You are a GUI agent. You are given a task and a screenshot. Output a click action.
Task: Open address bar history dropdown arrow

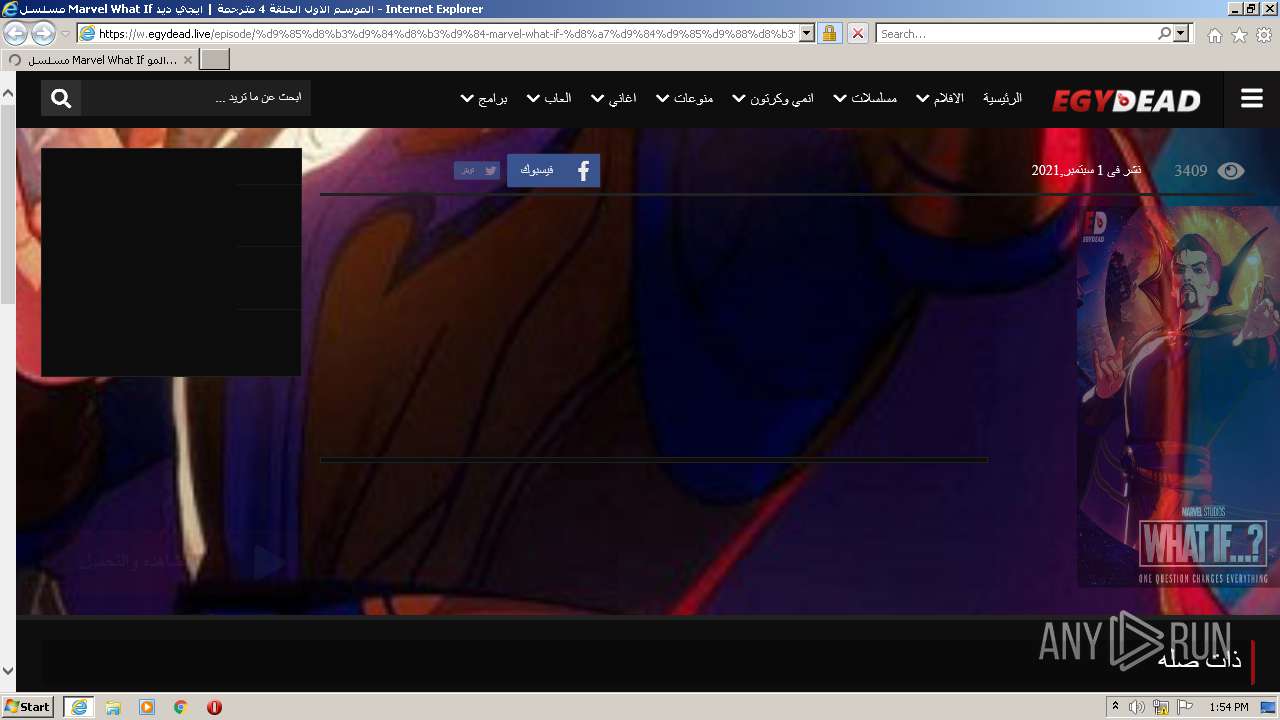(x=807, y=33)
